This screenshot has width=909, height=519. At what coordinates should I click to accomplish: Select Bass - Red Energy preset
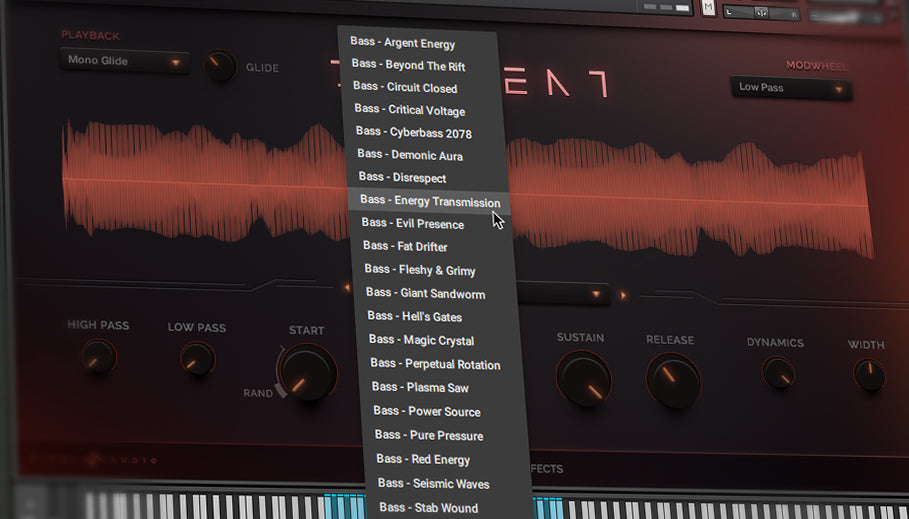[x=423, y=459]
